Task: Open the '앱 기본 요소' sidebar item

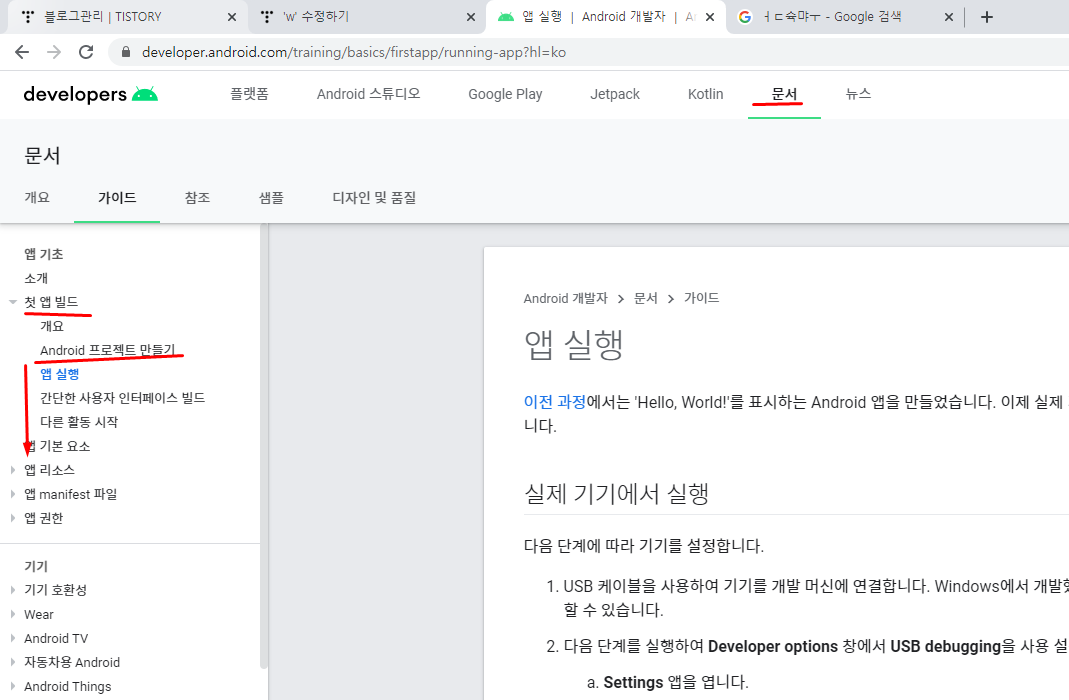Action: 57,446
